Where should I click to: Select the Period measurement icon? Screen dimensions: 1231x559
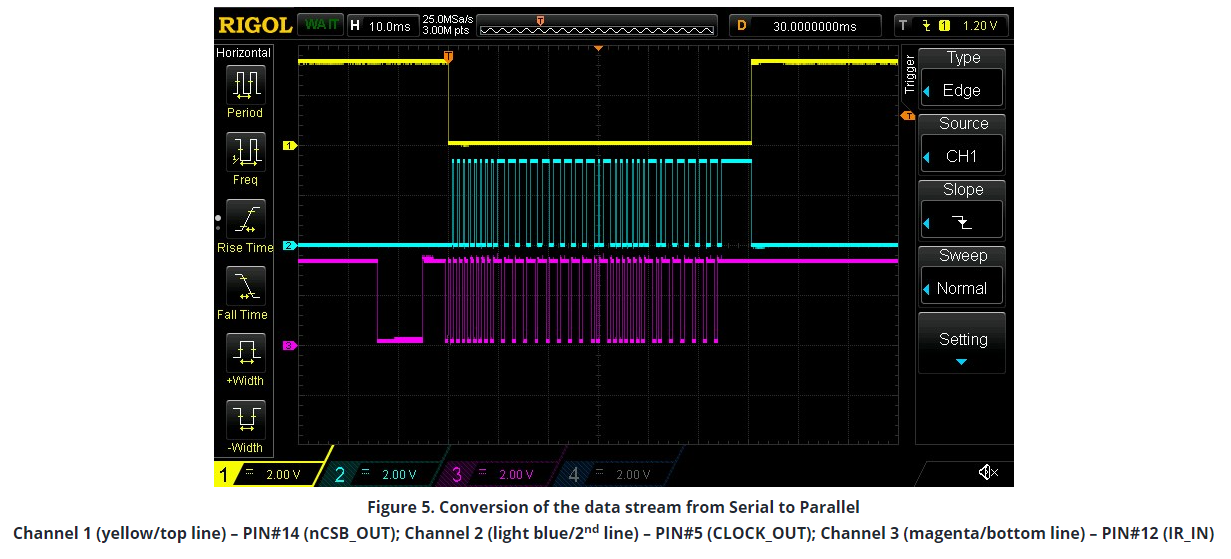click(245, 84)
